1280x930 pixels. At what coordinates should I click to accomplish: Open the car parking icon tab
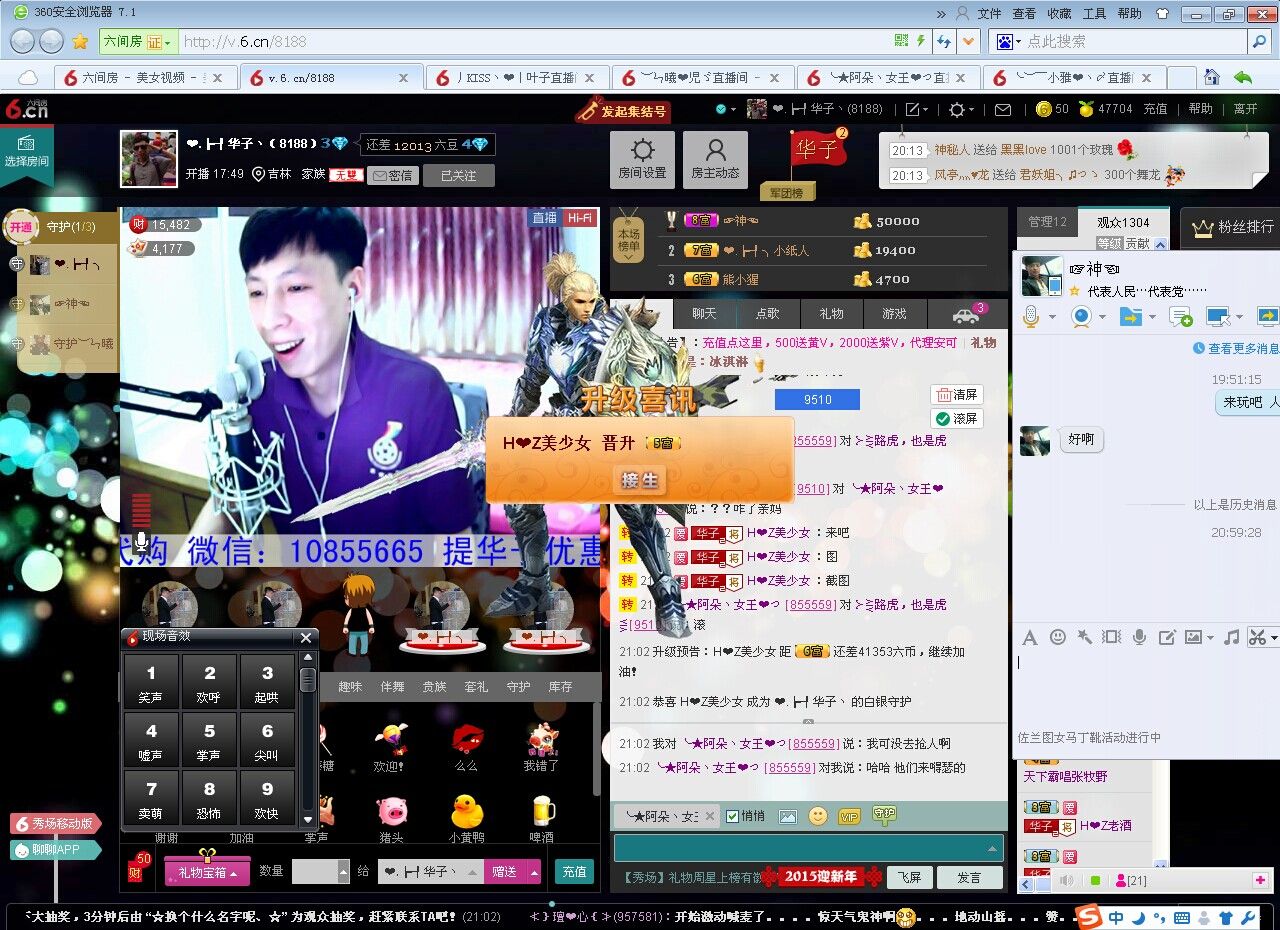(966, 315)
